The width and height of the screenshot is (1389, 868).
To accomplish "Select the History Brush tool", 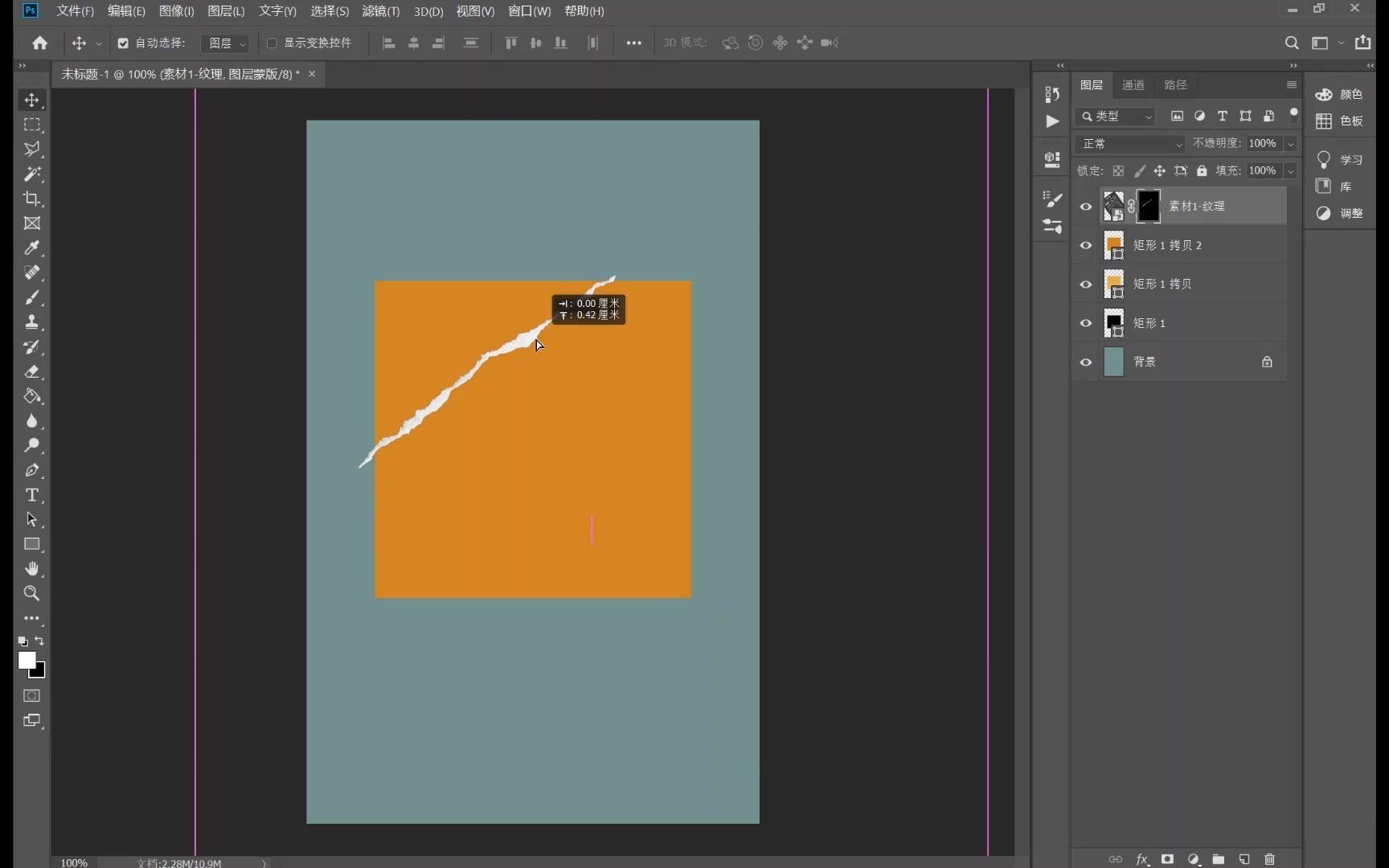I will [x=32, y=347].
